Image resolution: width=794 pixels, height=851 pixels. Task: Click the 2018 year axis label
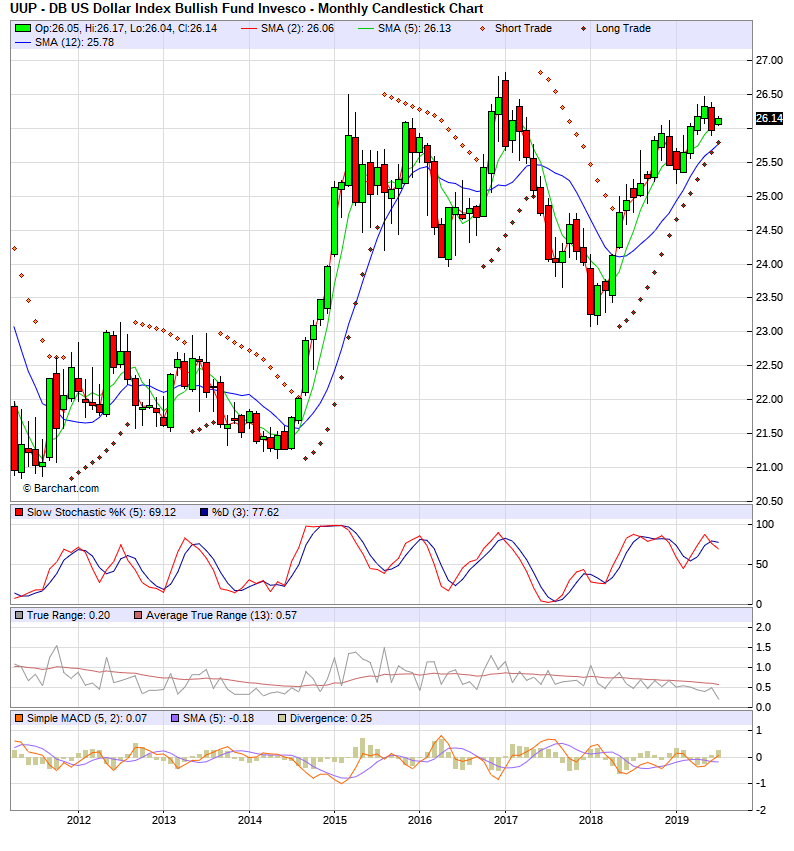tap(591, 820)
